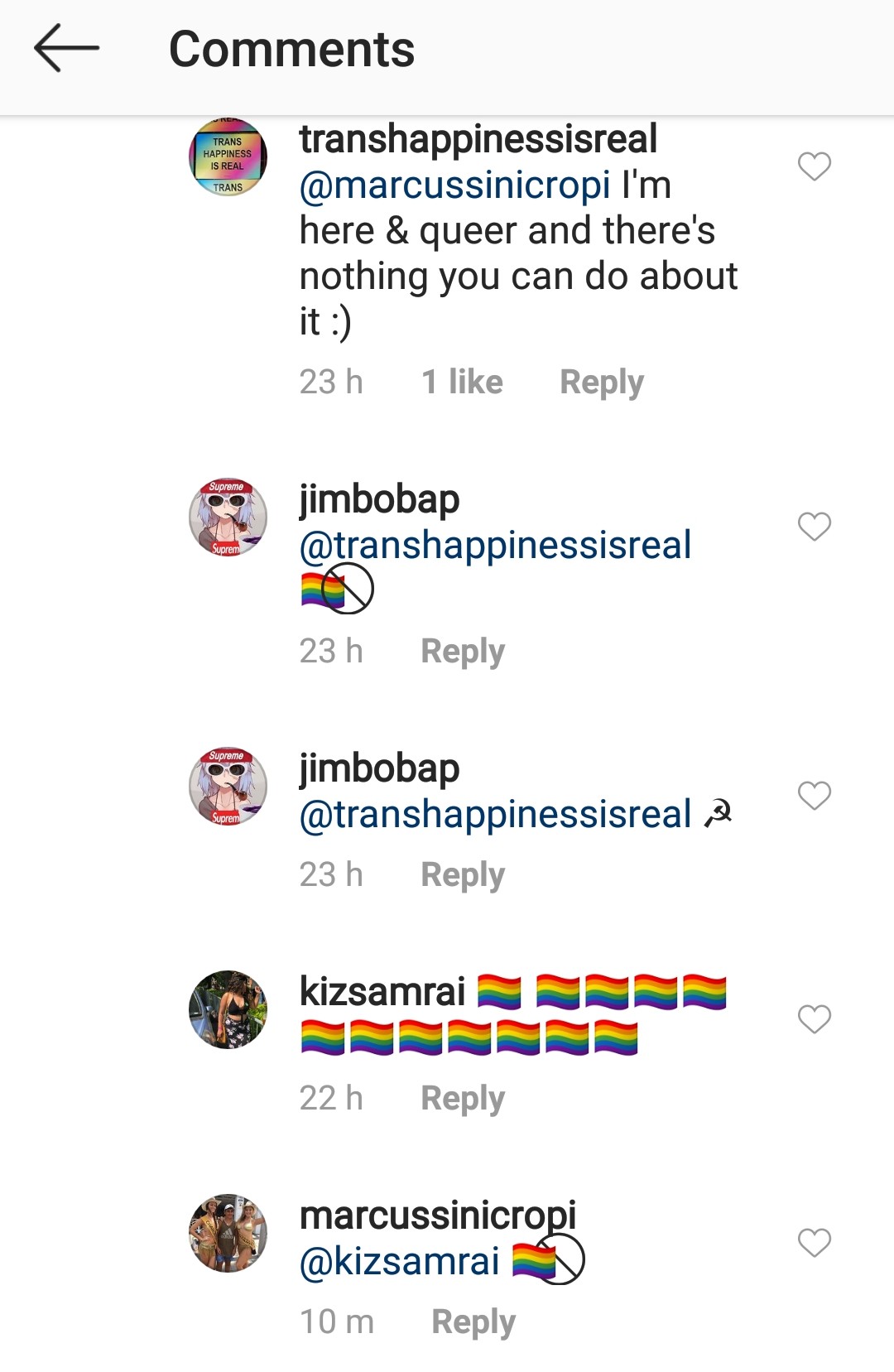Screen dimensions: 894x1372
Task: Like transhappinessisreal's comment with the heart
Action: 814,166
